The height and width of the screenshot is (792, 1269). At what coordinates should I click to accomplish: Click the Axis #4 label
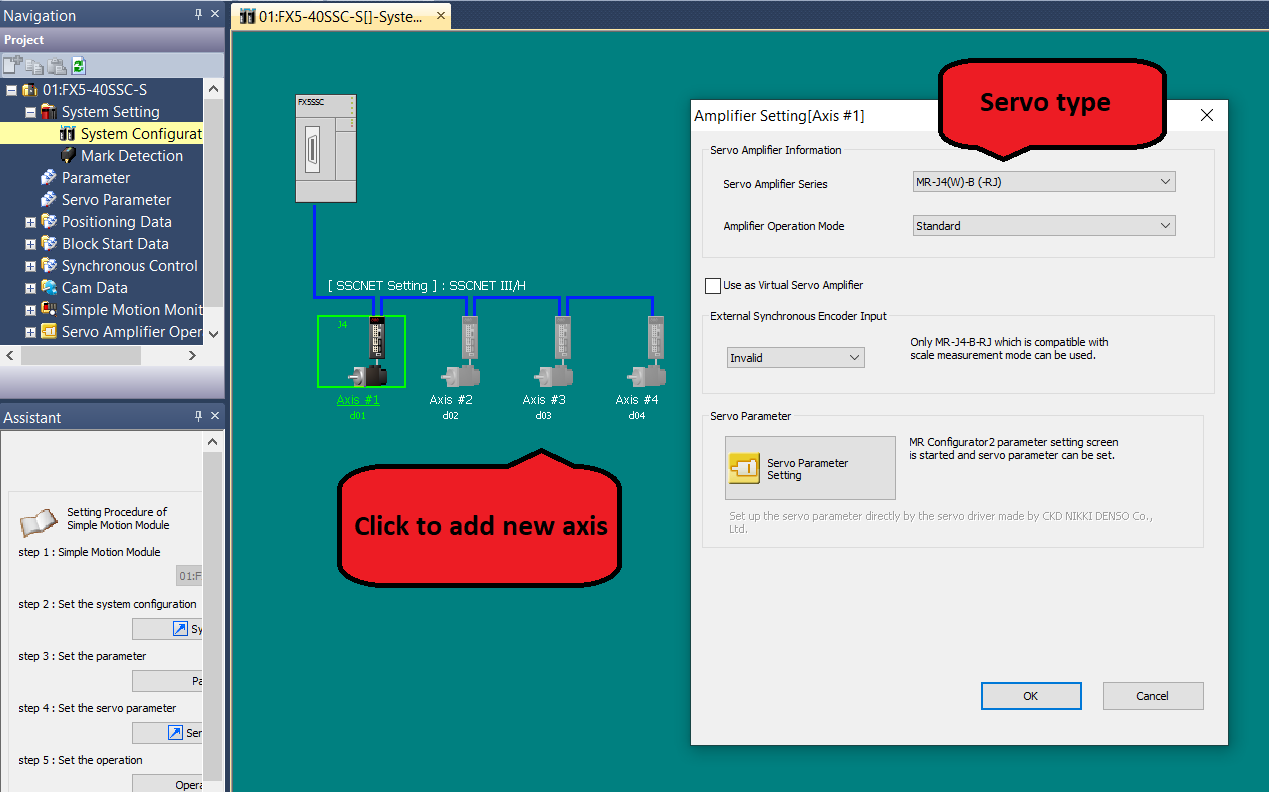[x=637, y=400]
